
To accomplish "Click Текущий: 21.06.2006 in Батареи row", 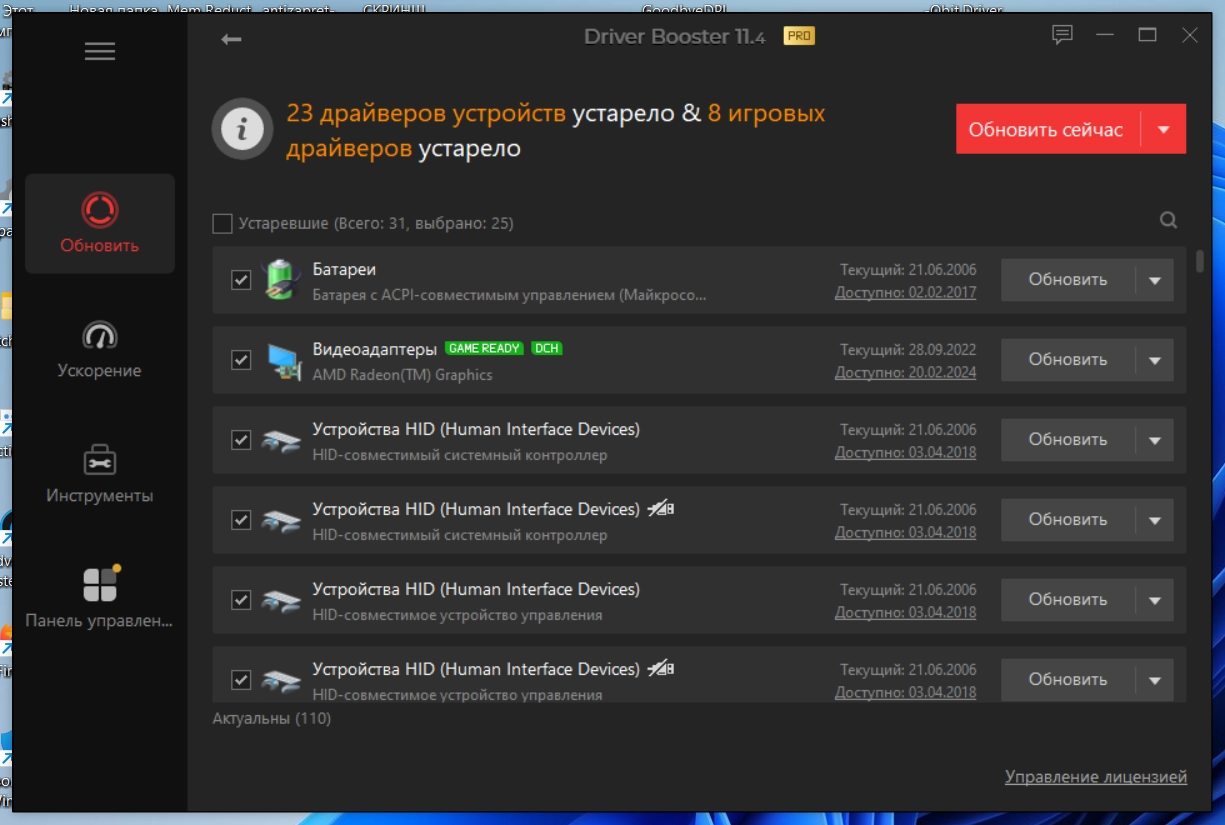I will [908, 270].
